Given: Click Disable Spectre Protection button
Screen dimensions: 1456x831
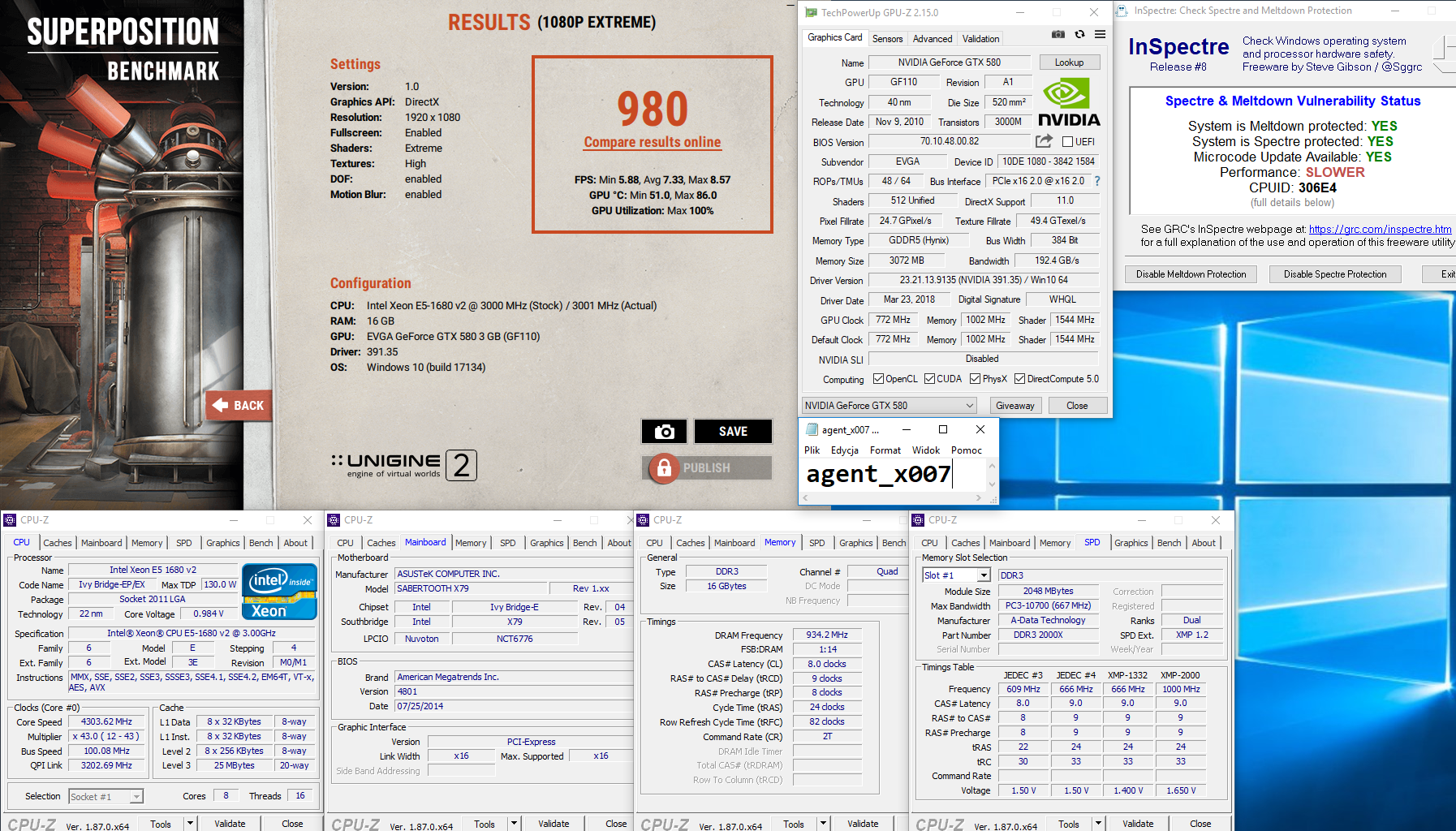Looking at the screenshot, I should pyautogui.click(x=1335, y=274).
